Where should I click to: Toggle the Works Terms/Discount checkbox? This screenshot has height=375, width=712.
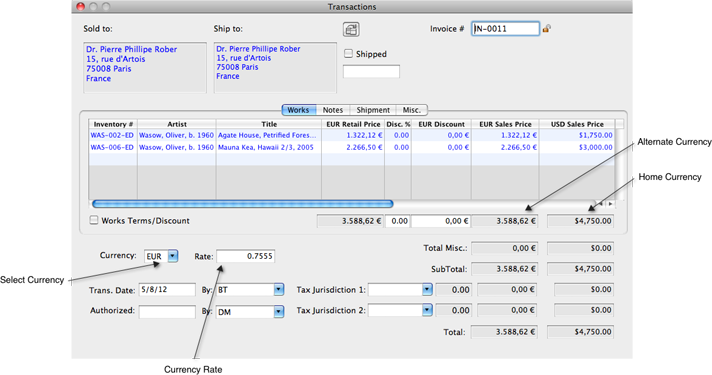(x=94, y=220)
